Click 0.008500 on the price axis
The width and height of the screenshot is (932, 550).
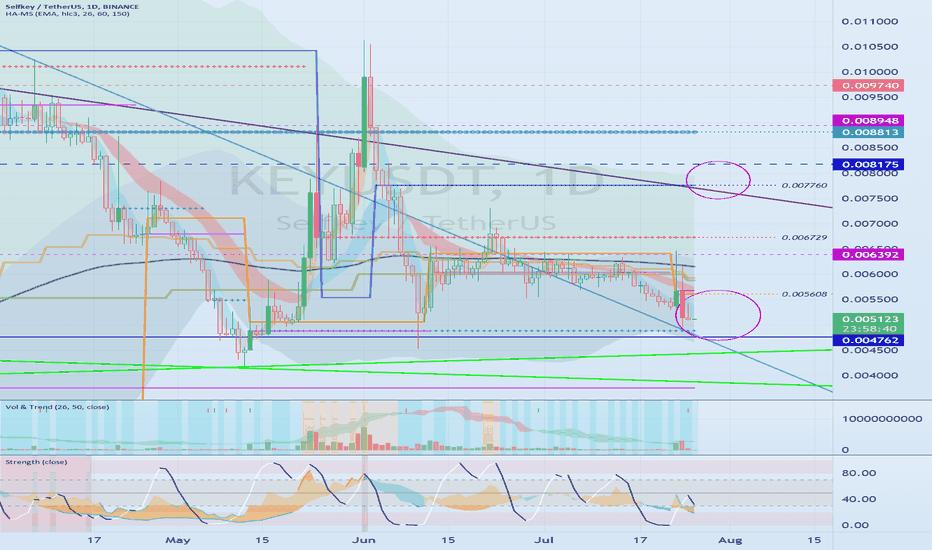[870, 147]
